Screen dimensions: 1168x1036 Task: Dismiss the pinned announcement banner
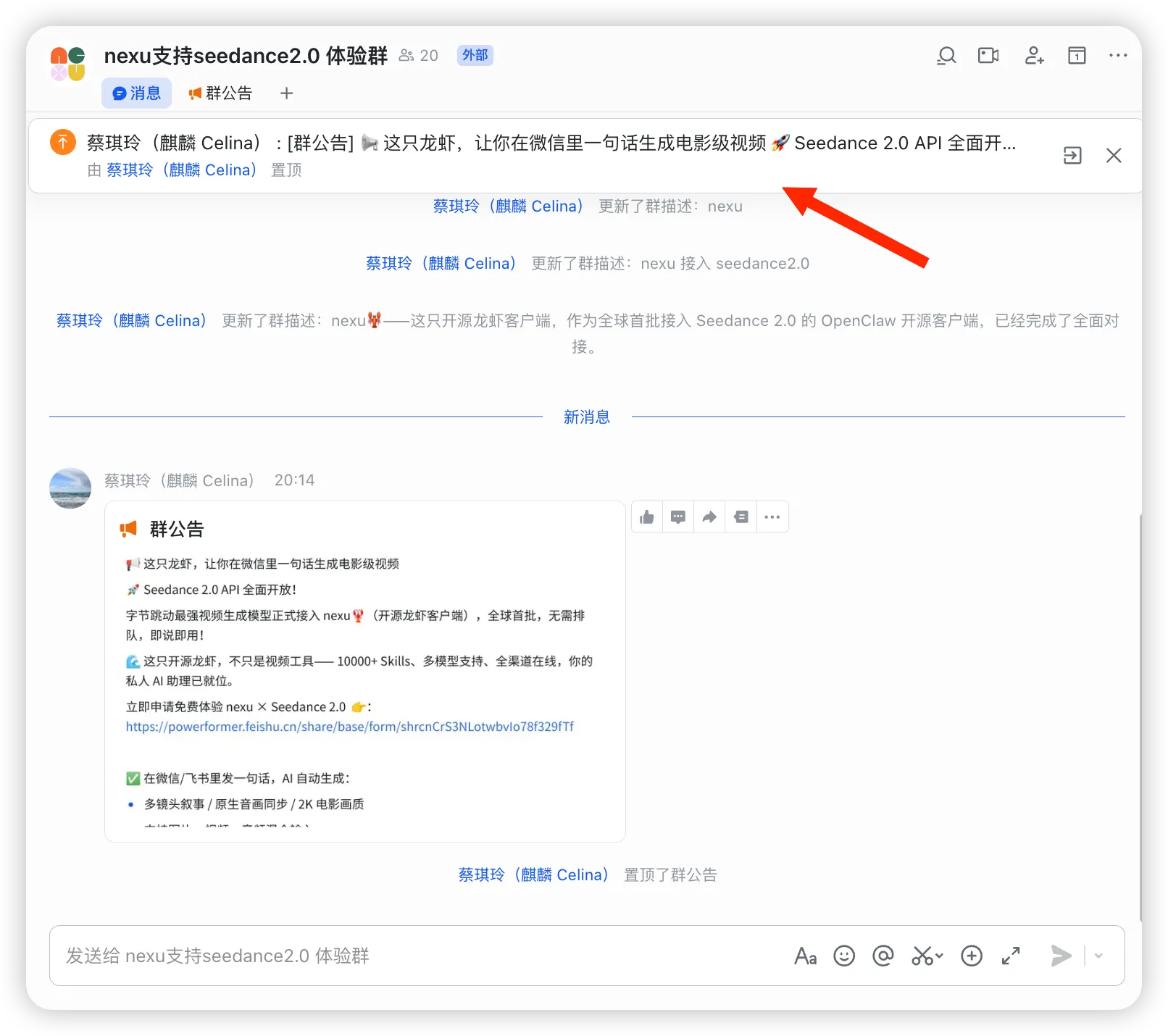click(1114, 155)
